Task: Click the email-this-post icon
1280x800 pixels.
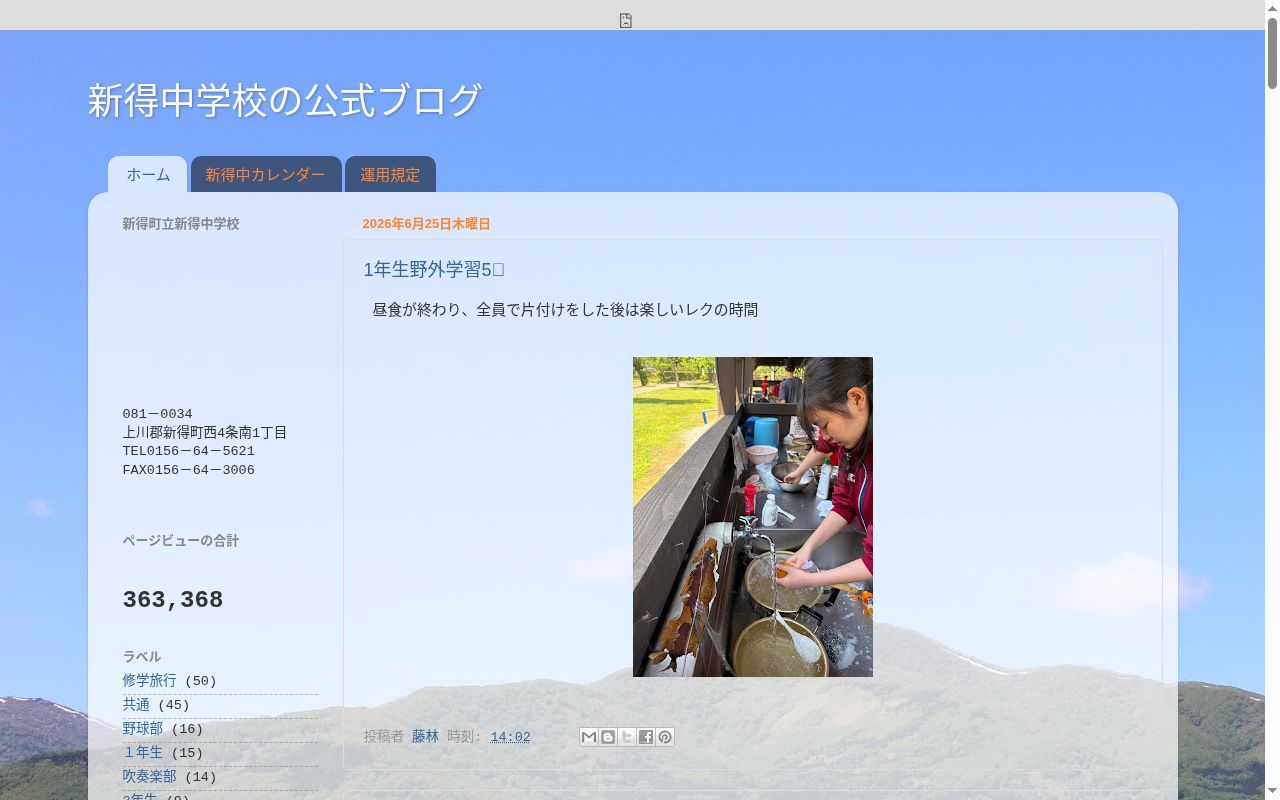Action: pyautogui.click(x=589, y=737)
